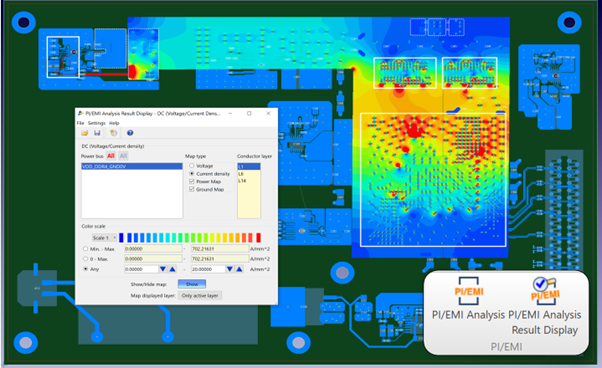The width and height of the screenshot is (602, 368).
Task: Click the Any maximum value field showing 20.00000
Action: point(208,269)
